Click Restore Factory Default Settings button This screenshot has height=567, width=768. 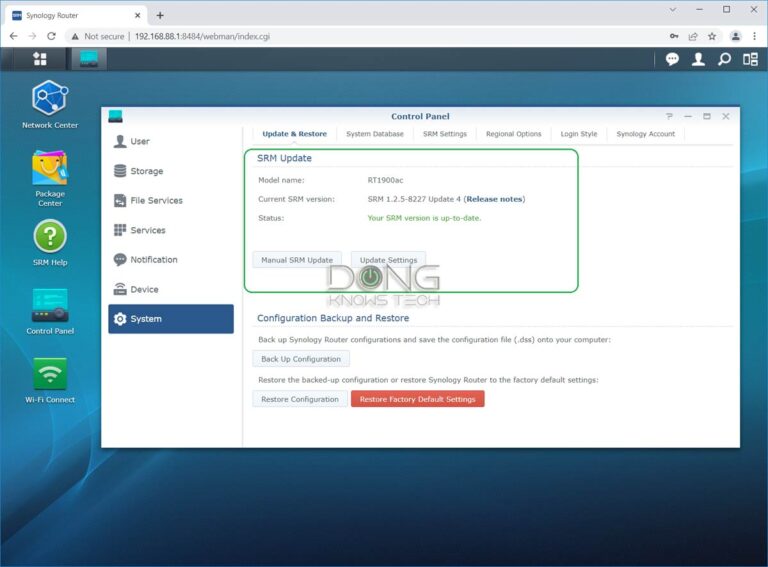(417, 399)
